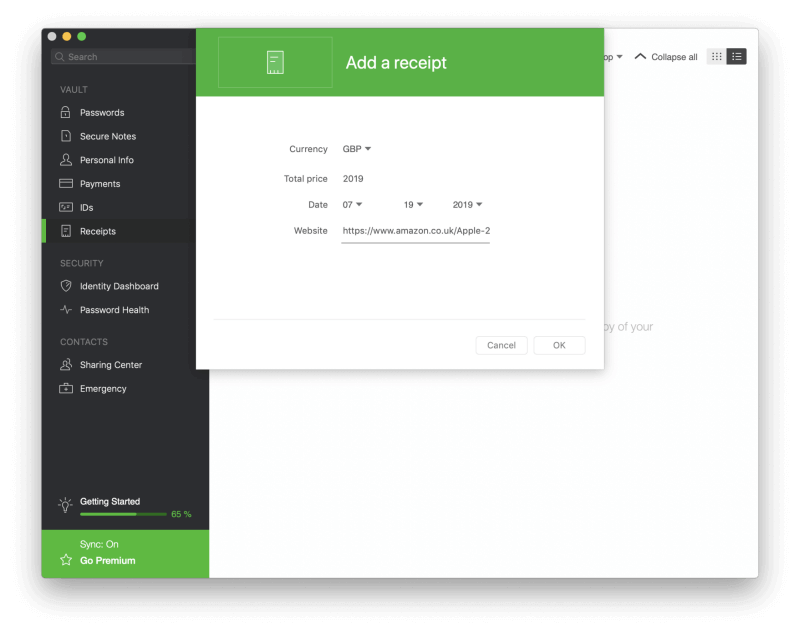The width and height of the screenshot is (800, 633).
Task: Click the receipt thumbnail in dialog header
Action: pos(275,62)
